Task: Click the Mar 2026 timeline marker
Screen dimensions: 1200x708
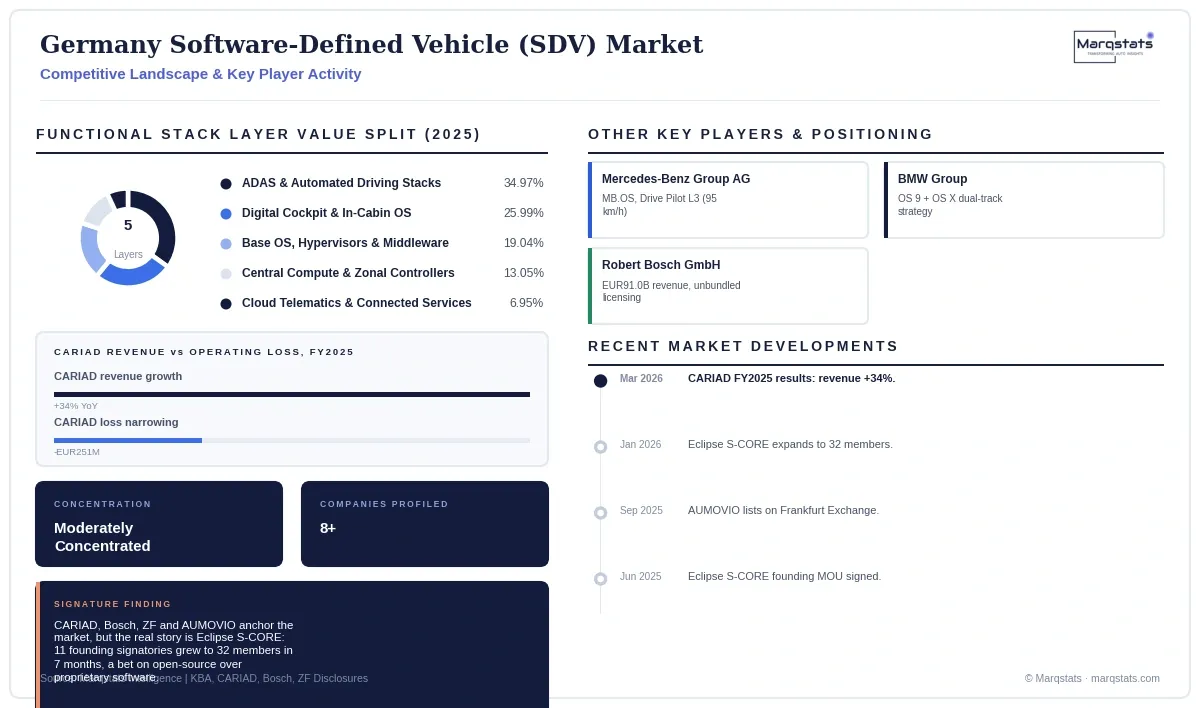Action: click(600, 381)
